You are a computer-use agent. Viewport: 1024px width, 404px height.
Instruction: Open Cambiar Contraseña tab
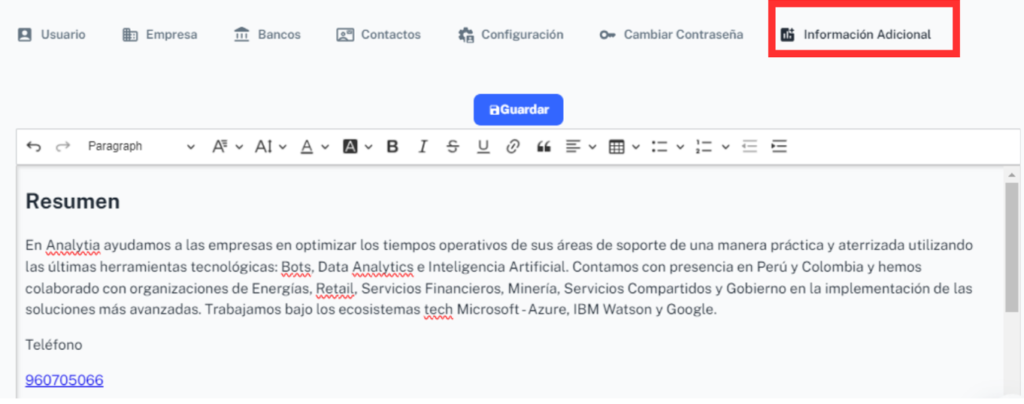coord(671,35)
